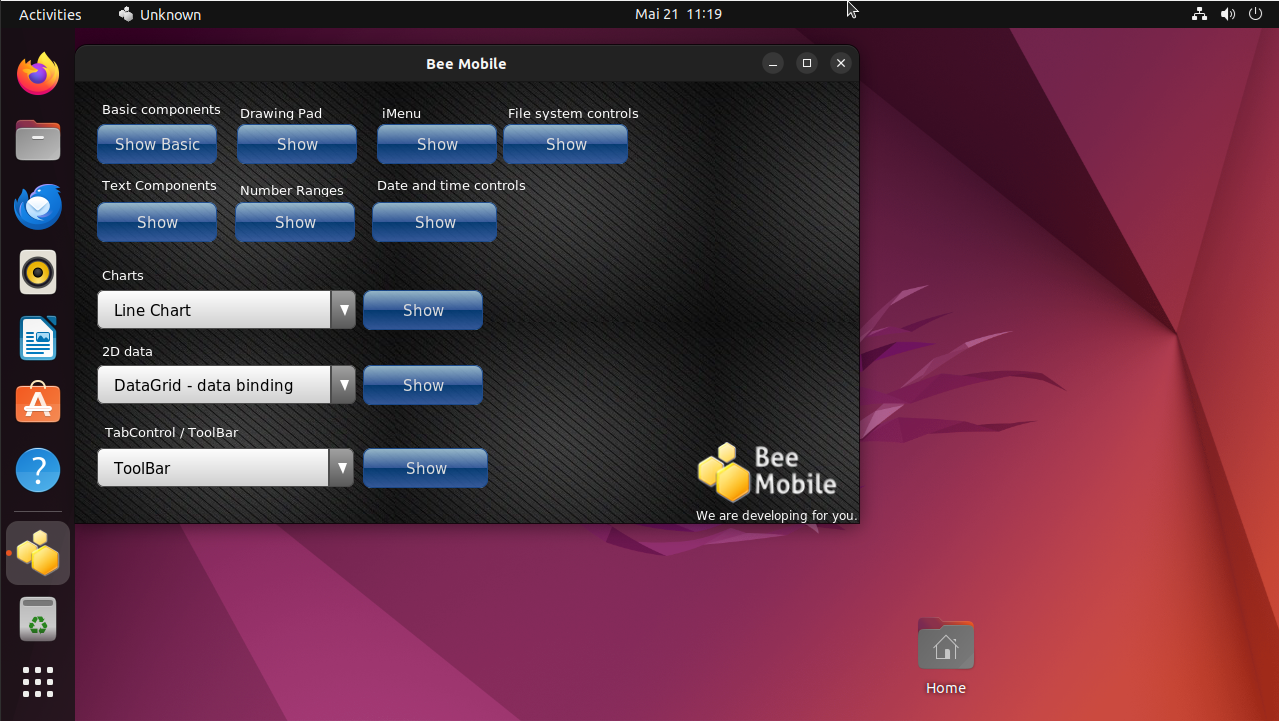The height and width of the screenshot is (721, 1279).
Task: Click the Bee Mobile logo
Action: pyautogui.click(x=767, y=472)
